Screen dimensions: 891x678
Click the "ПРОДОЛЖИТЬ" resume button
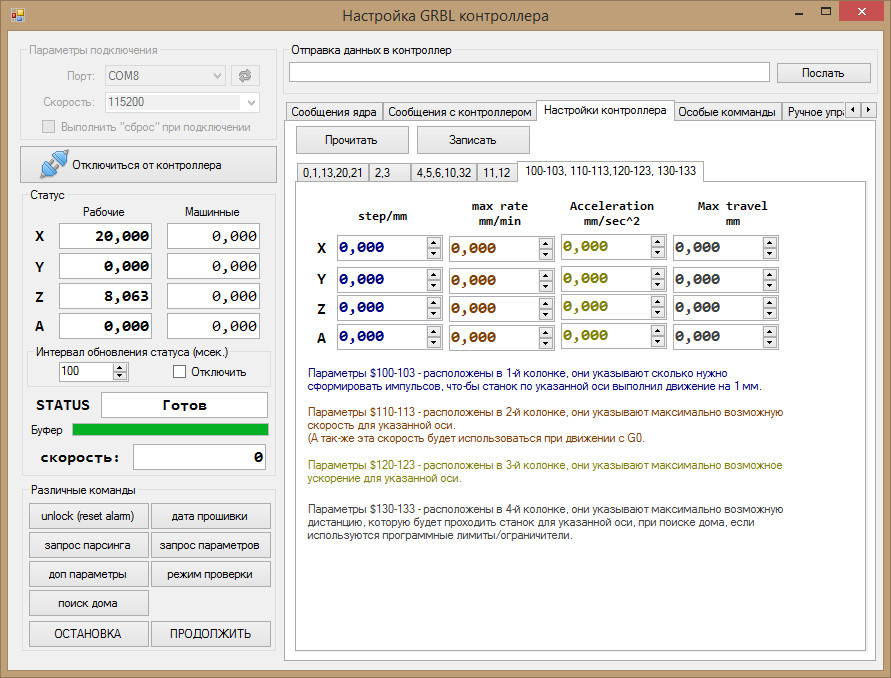coord(210,634)
